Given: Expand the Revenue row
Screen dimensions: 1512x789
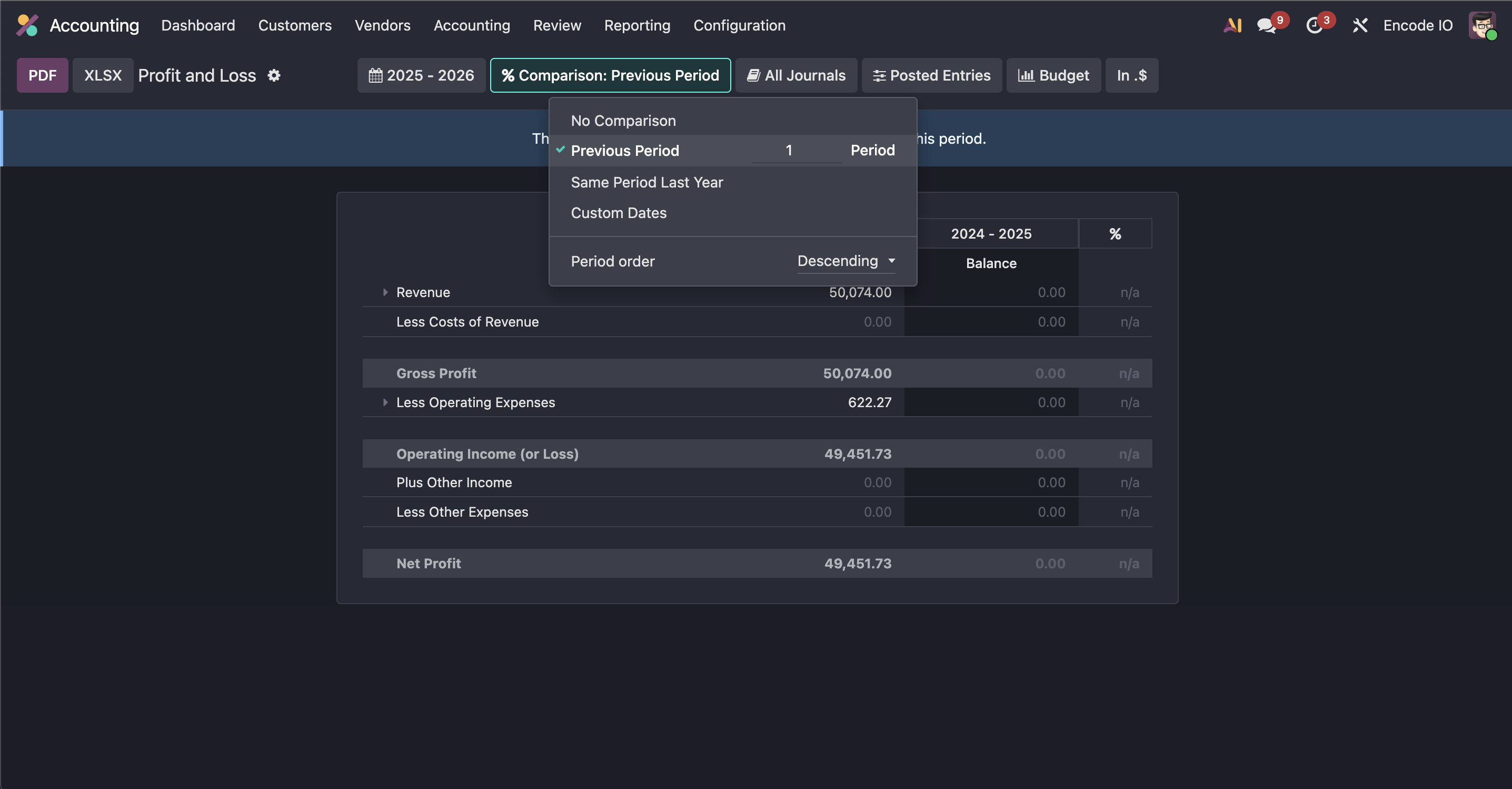Looking at the screenshot, I should [385, 292].
